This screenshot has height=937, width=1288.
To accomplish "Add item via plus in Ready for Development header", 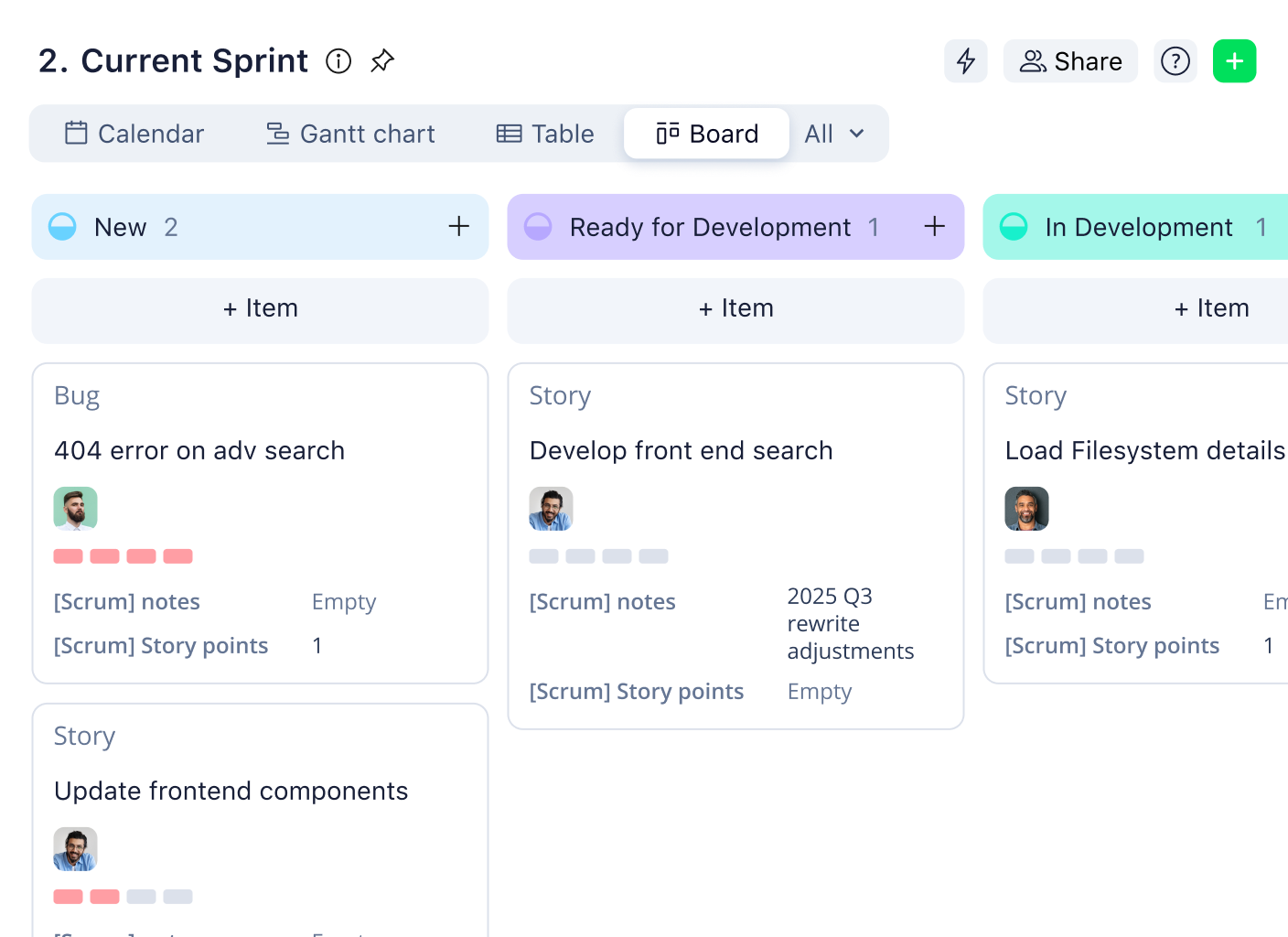I will [934, 226].
